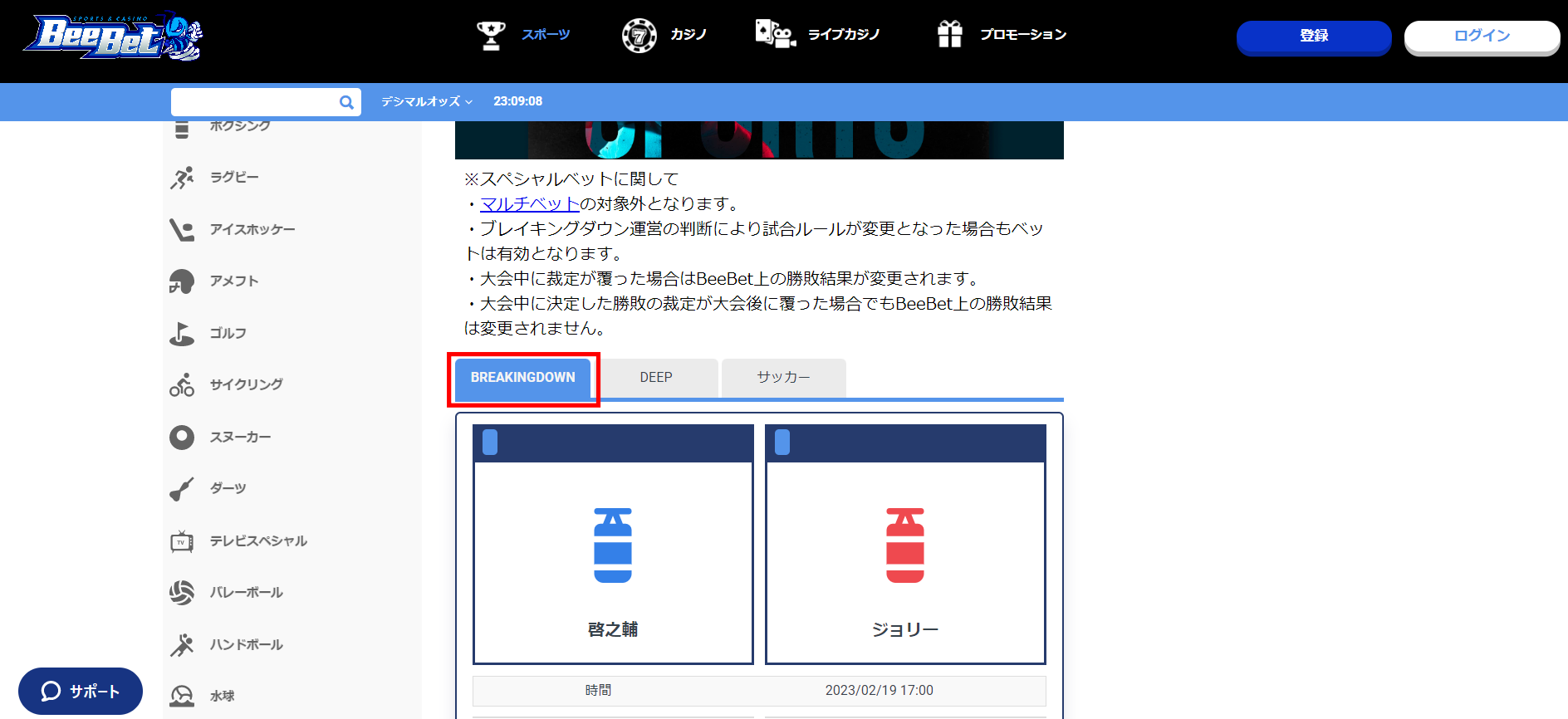Select the BREAKINGDOWN tab
The image size is (1568, 719).
point(523,378)
